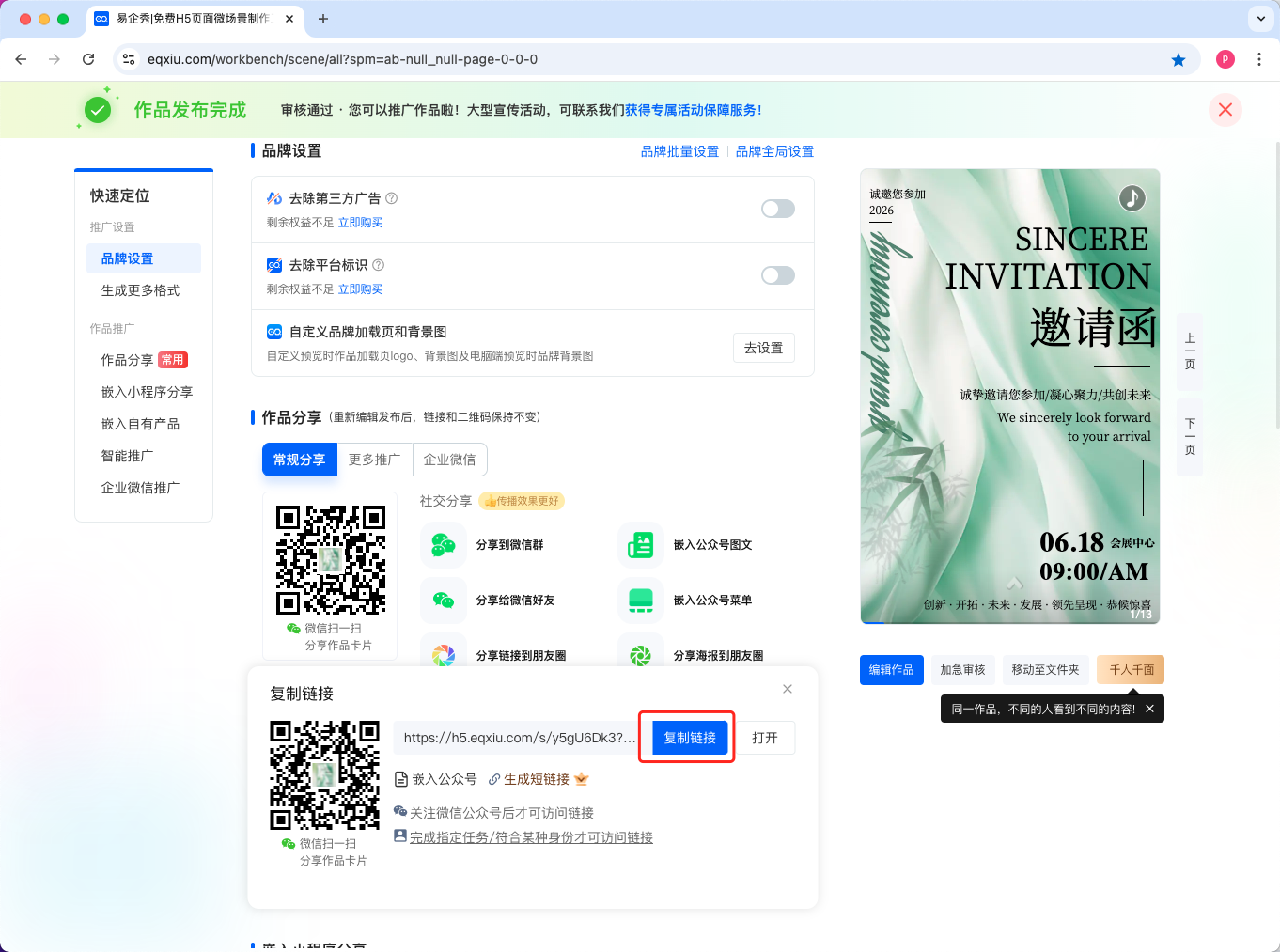Click the music note icon on invitation preview
Viewport: 1280px width, 952px height.
pos(1132,198)
